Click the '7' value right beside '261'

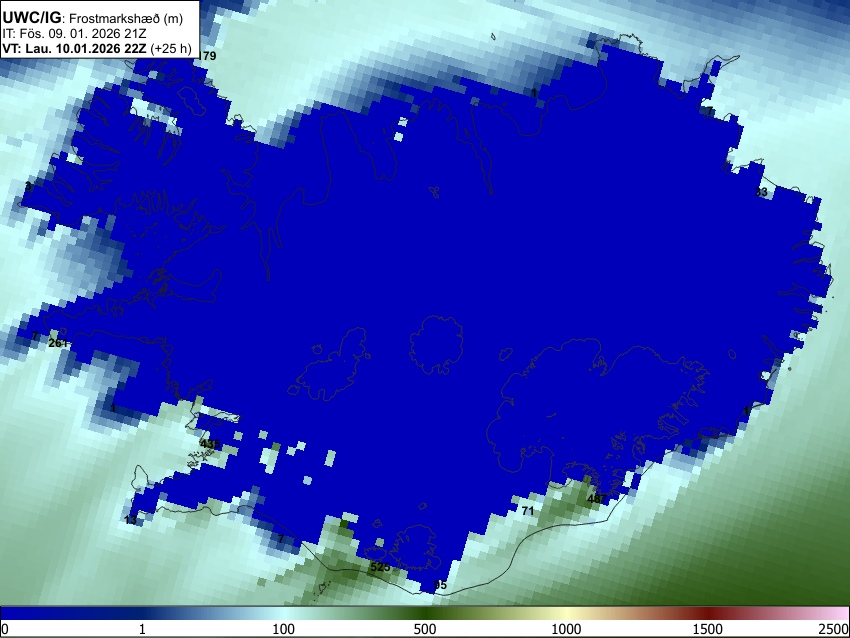35,337
